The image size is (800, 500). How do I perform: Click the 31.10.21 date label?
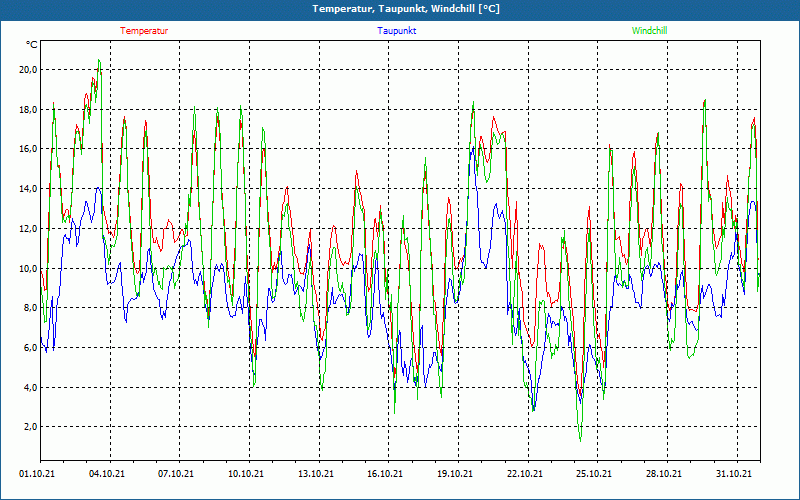point(734,474)
